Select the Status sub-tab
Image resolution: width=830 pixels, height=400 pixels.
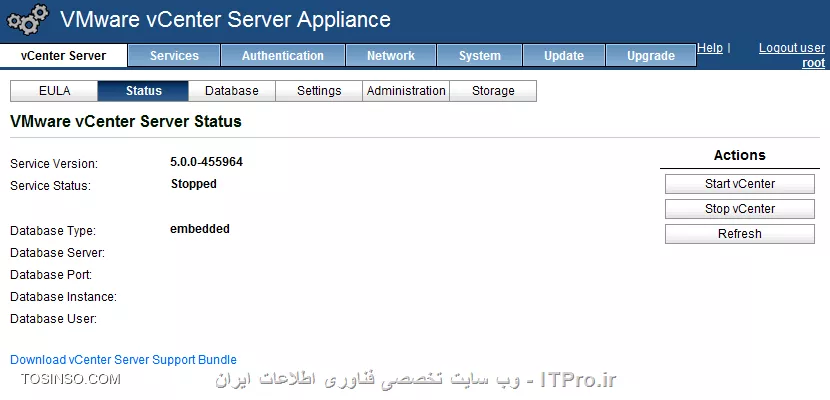(143, 91)
